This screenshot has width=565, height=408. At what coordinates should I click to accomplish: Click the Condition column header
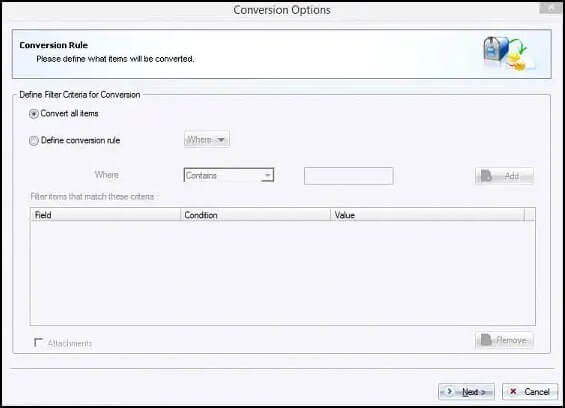[255, 215]
